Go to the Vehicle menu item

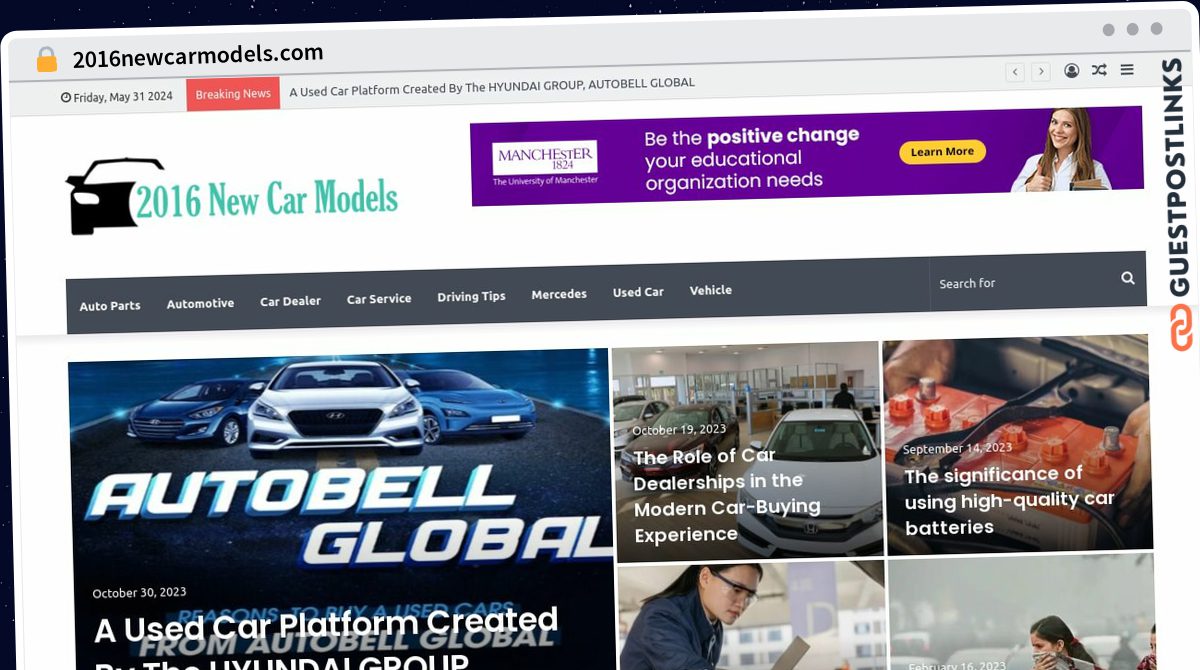(x=711, y=290)
